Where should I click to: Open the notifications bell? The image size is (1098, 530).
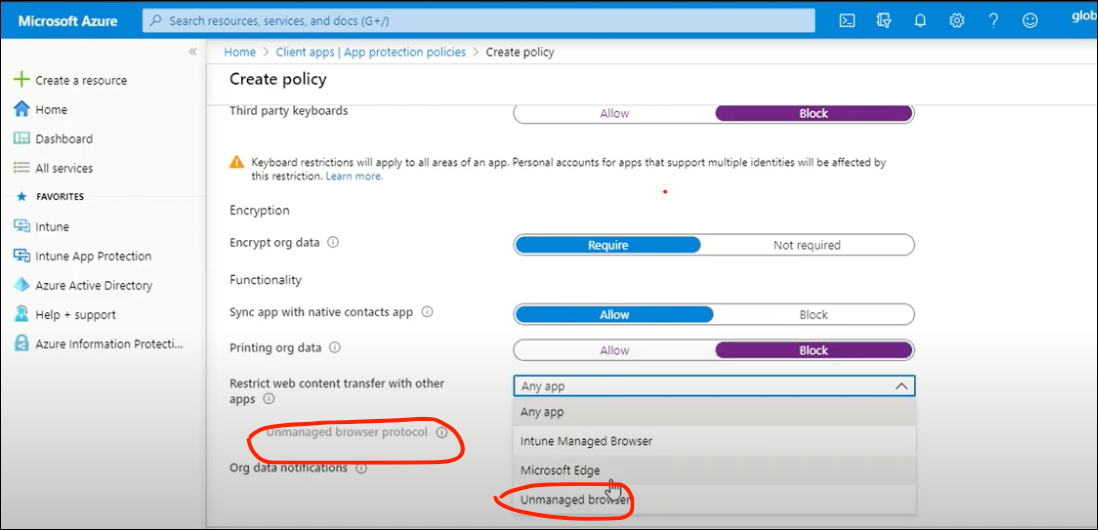point(920,21)
